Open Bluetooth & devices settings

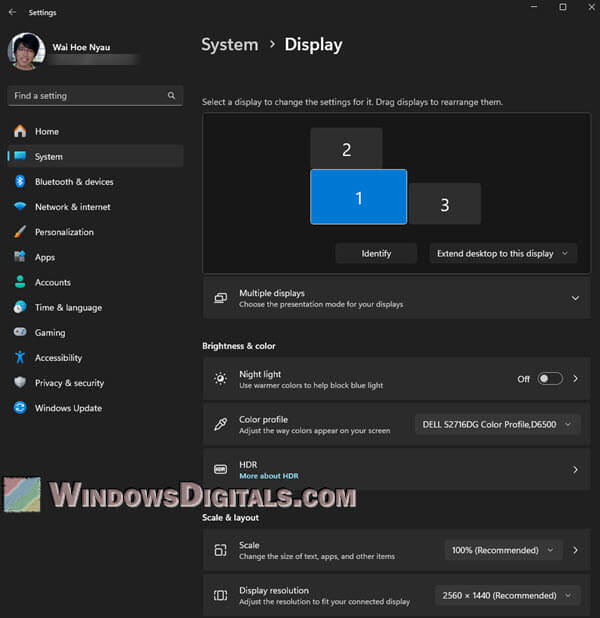[95, 181]
